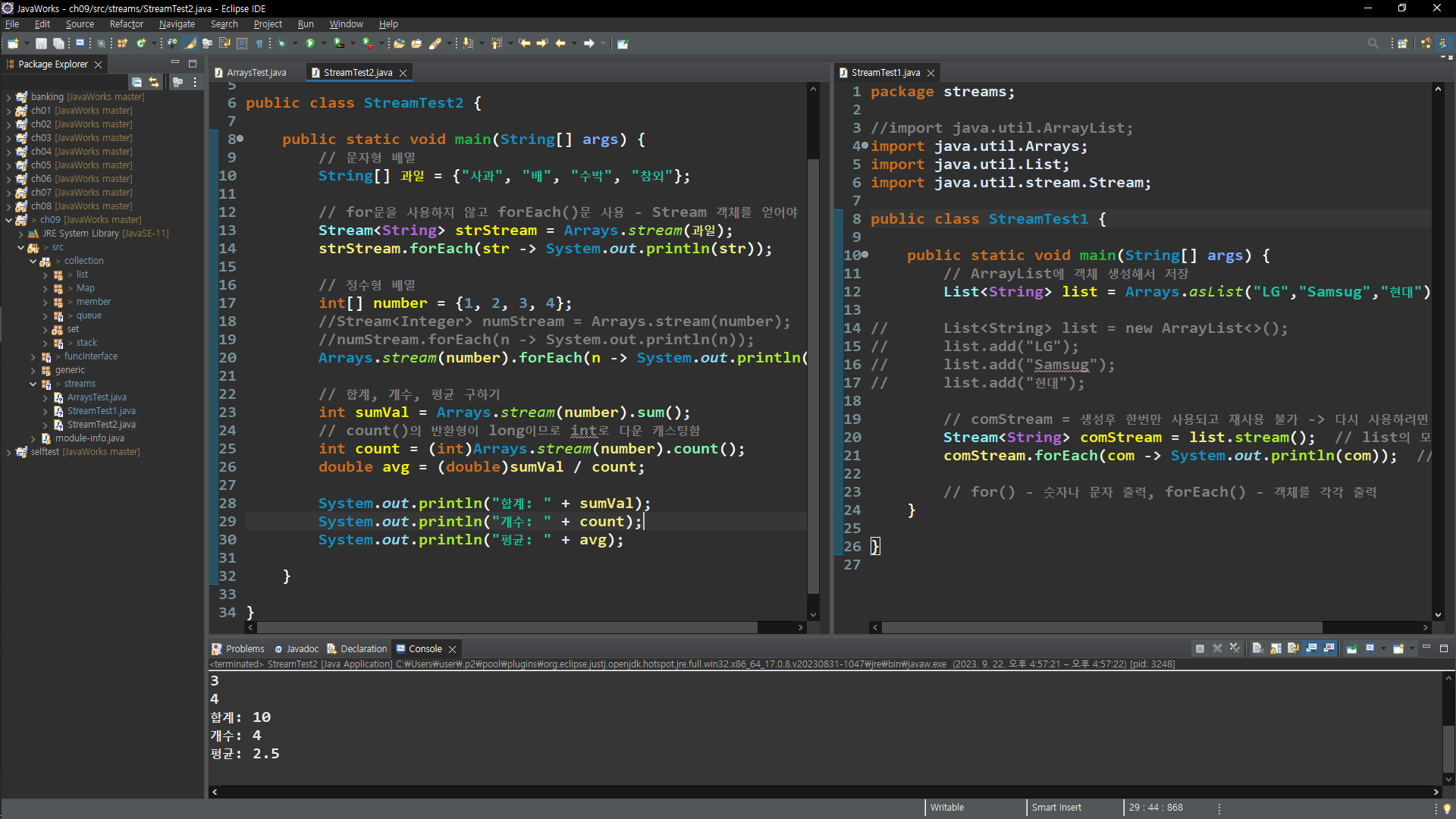Clear the console output

coord(1257,648)
